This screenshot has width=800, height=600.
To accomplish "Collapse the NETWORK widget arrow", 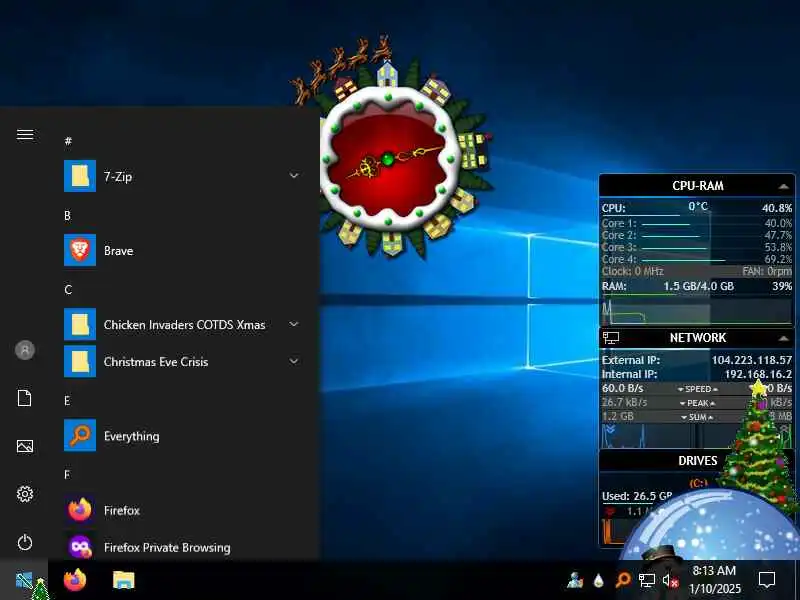I will point(784,338).
